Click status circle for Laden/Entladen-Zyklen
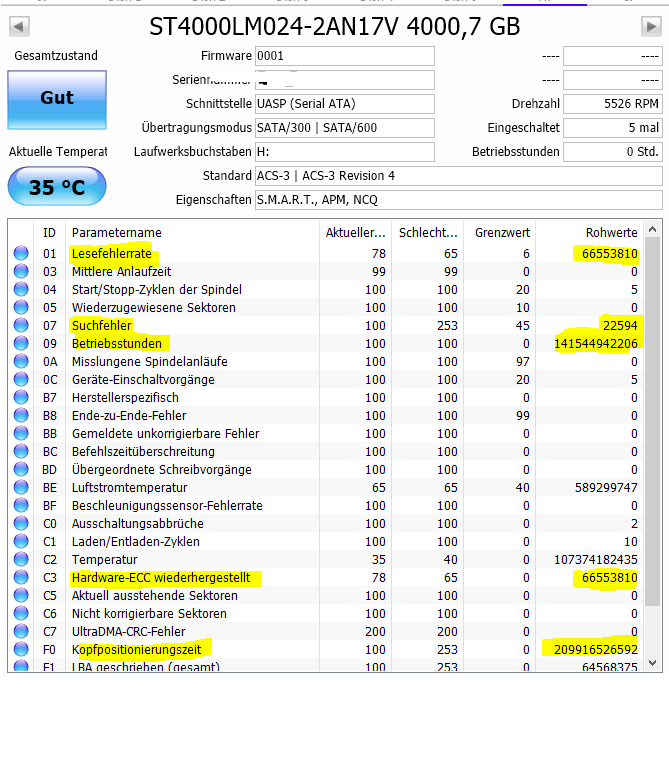 click(x=21, y=541)
